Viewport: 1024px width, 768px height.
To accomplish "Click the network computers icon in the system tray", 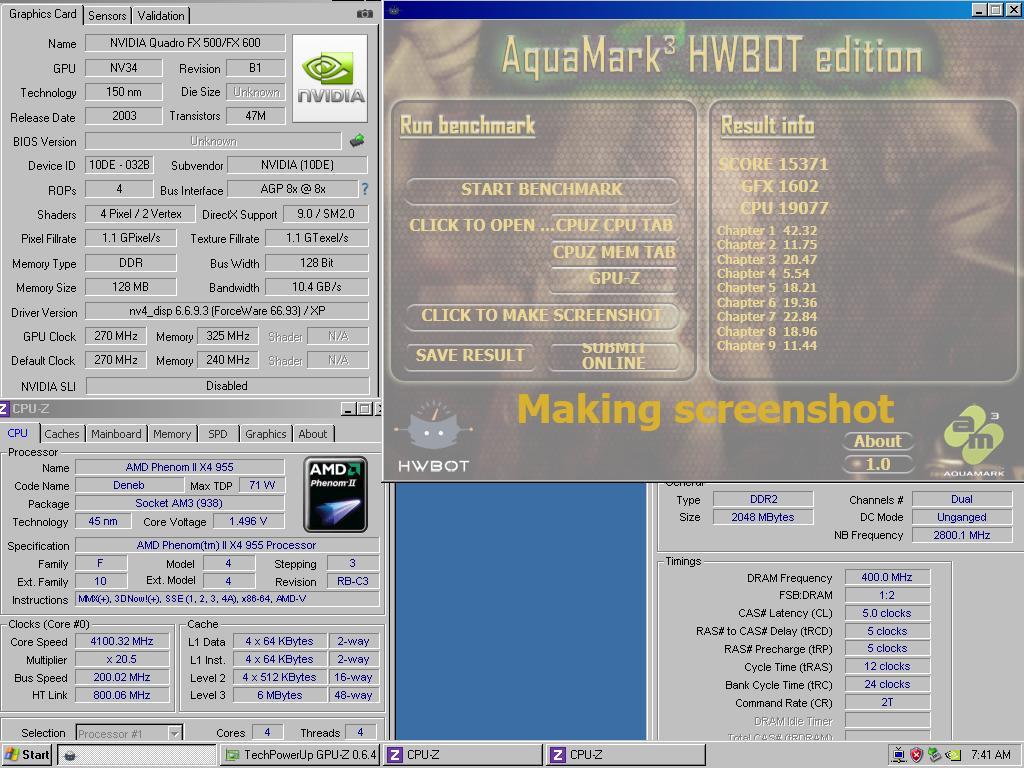I will [899, 755].
